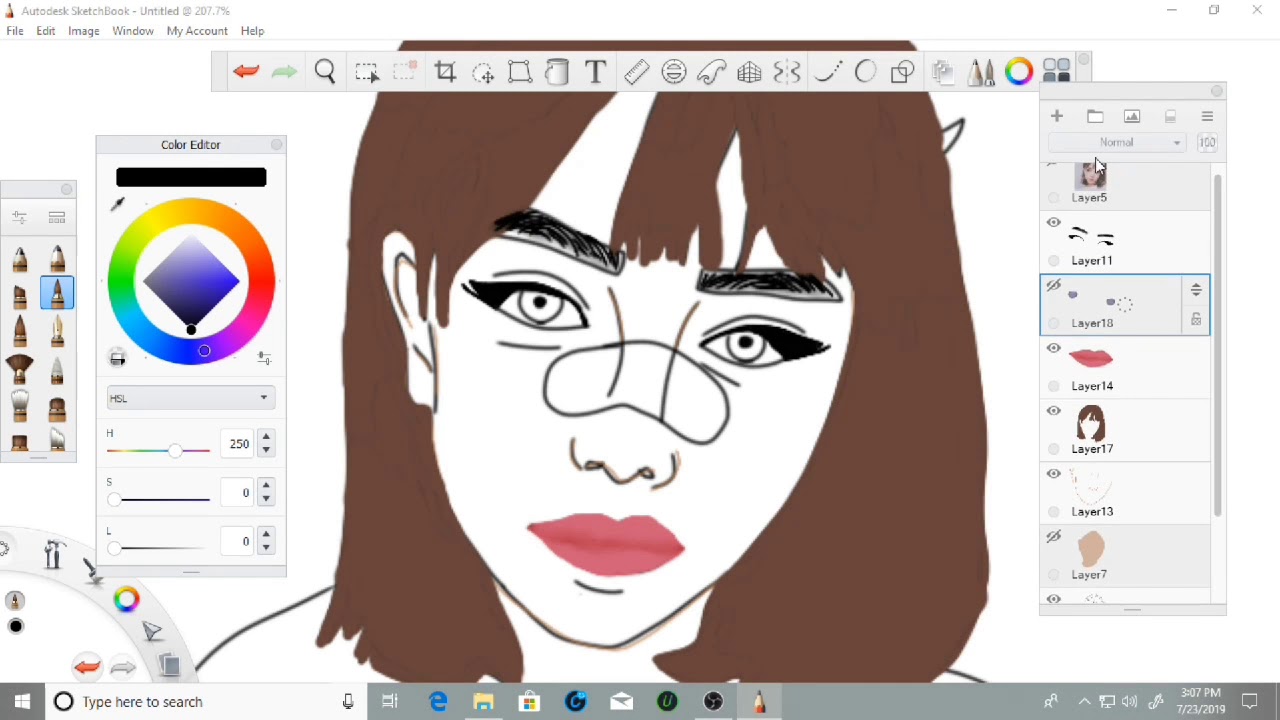
Task: Select the Draw Ellipse shape tool
Action: tap(865, 72)
